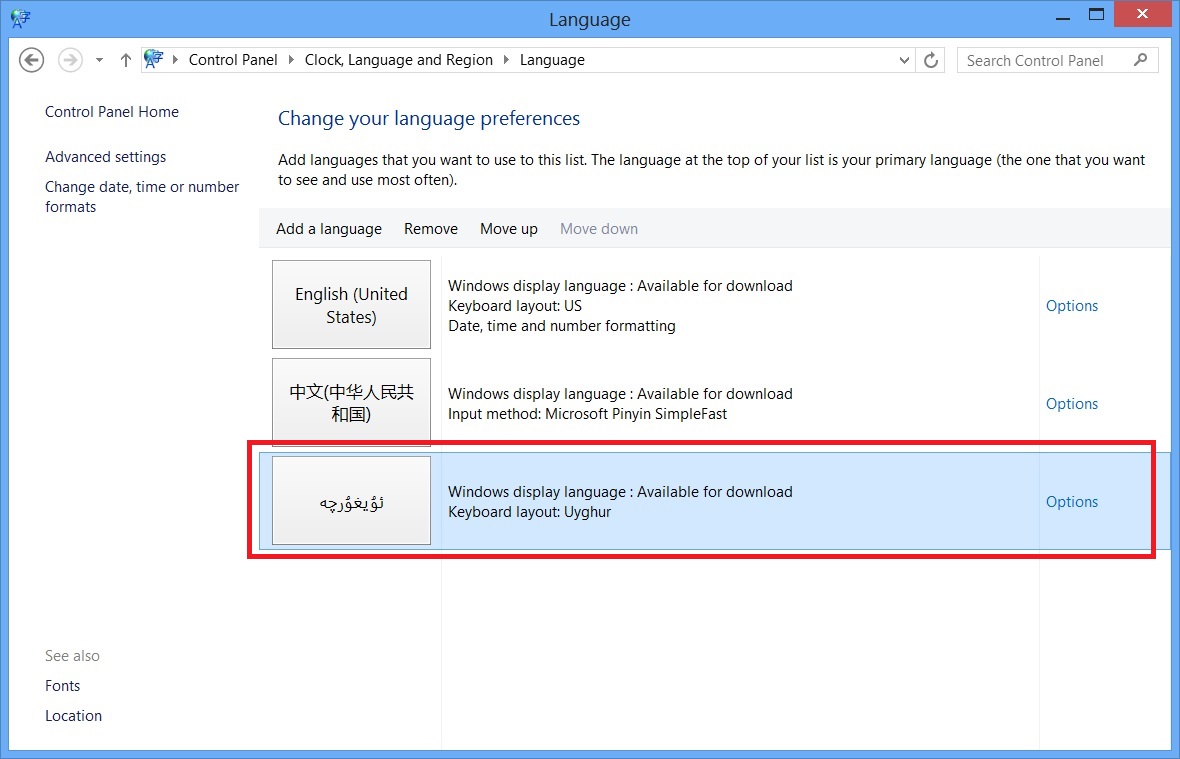Click 'Keyboard layout: Uyghur' text
This screenshot has width=1180, height=759.
[529, 512]
